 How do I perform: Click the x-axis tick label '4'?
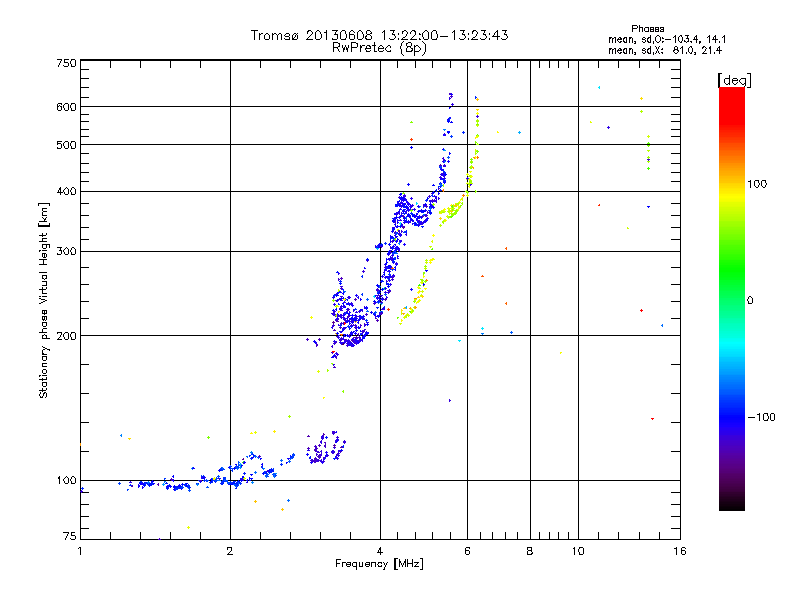pyautogui.click(x=380, y=551)
